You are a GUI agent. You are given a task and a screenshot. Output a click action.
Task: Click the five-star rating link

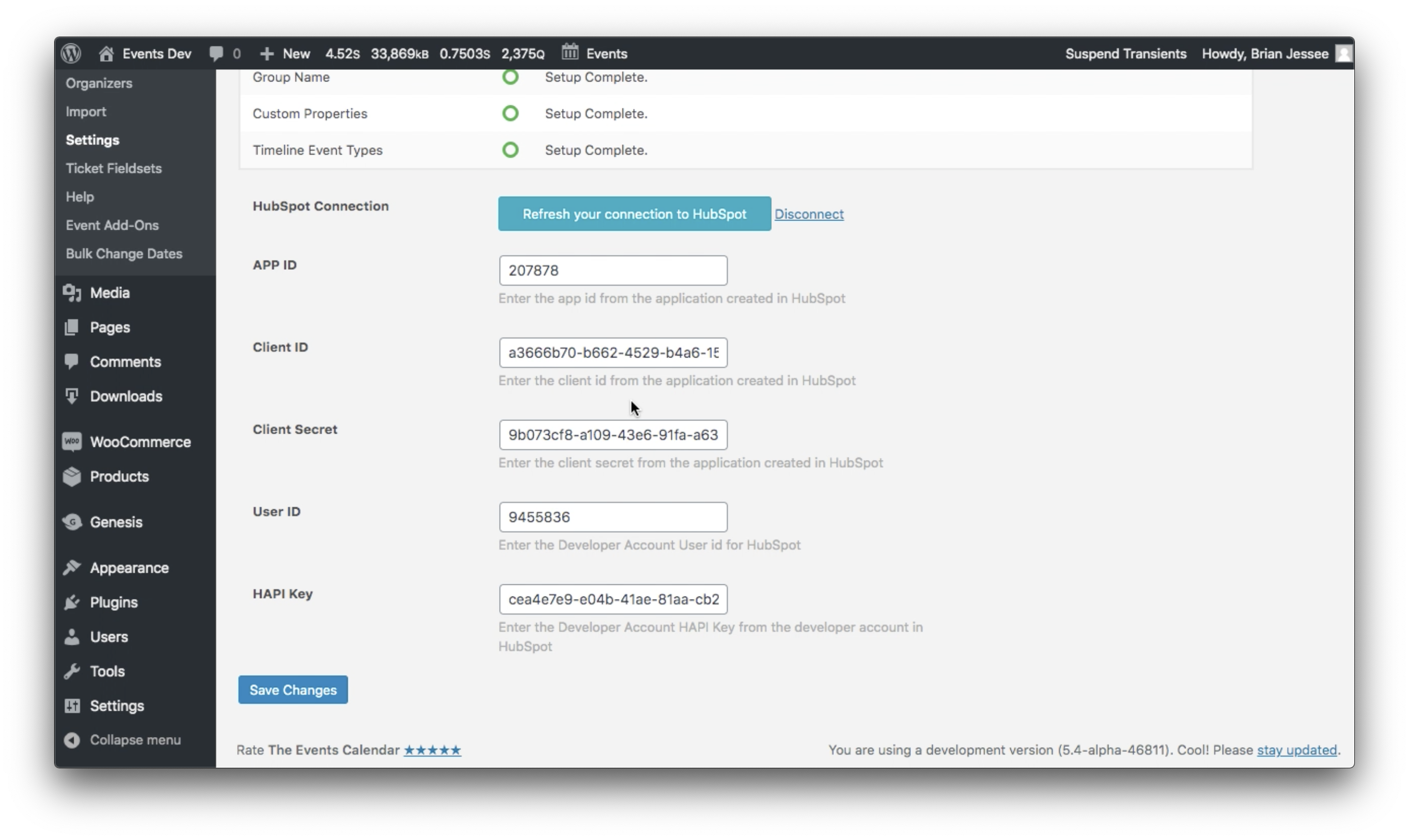coord(432,750)
